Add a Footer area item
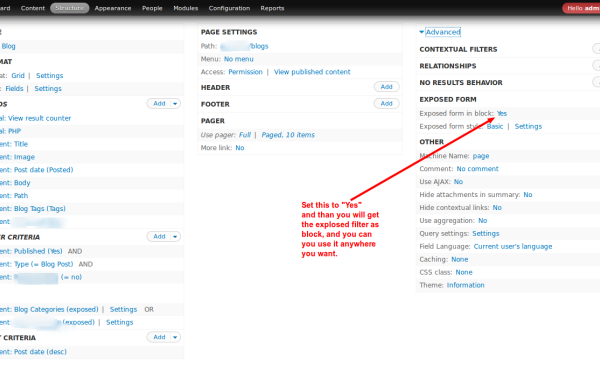Image resolution: width=600 pixels, height=365 pixels. coord(386,104)
